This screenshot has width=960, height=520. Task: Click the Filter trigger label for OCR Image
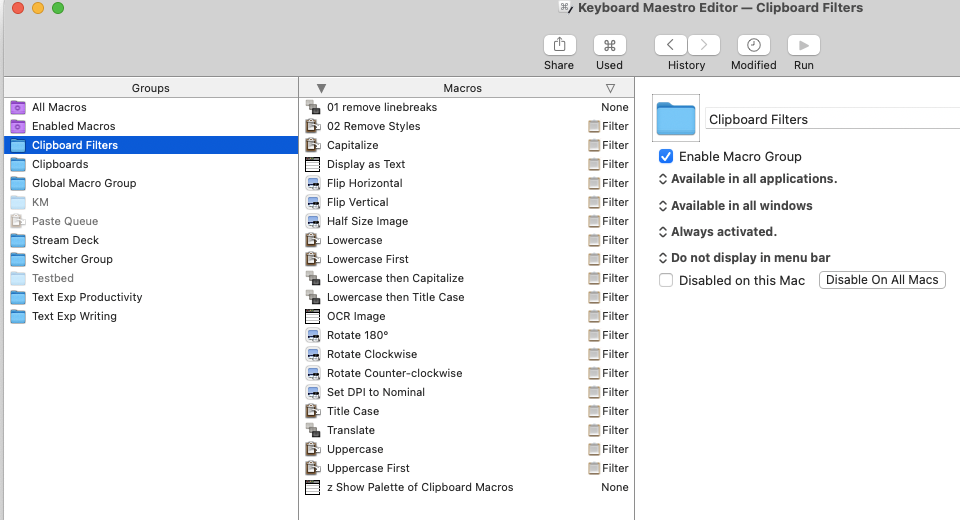pyautogui.click(x=615, y=316)
